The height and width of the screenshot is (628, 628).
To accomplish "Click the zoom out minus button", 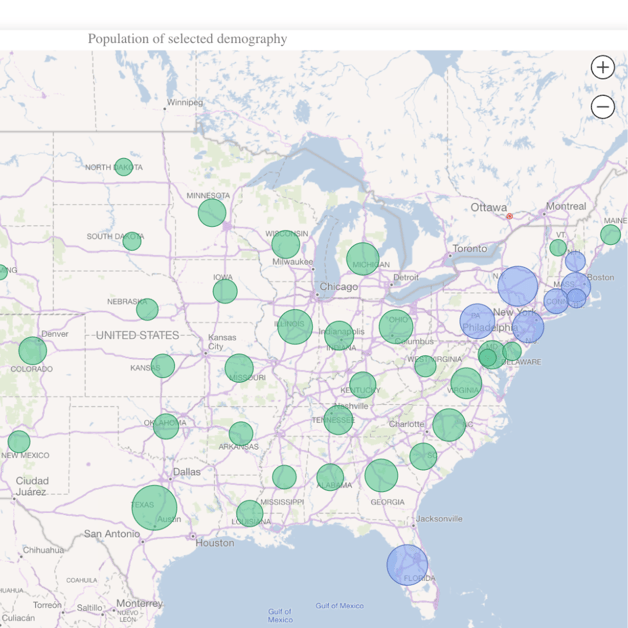I will click(x=603, y=107).
